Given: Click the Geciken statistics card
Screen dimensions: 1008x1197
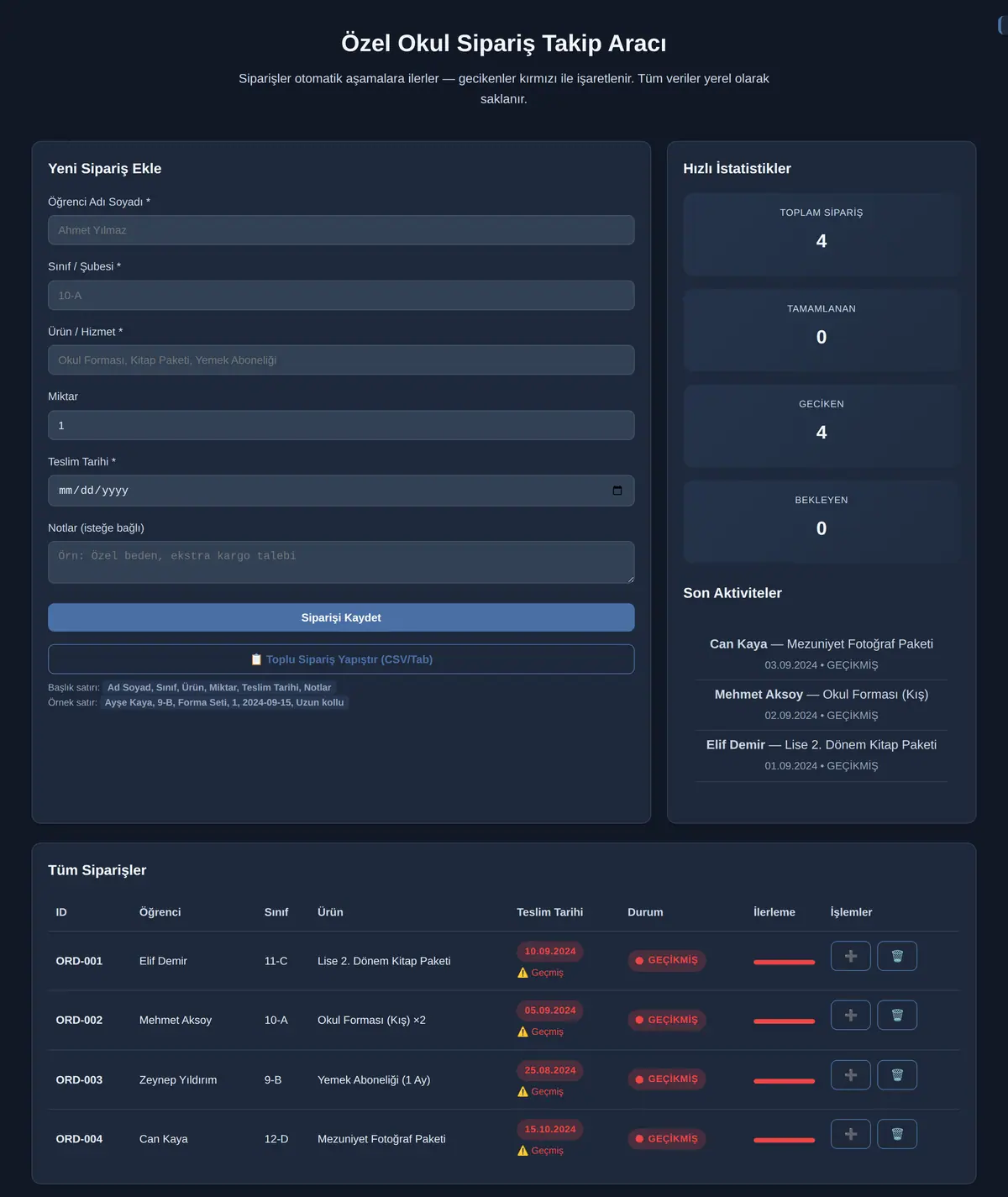Looking at the screenshot, I should point(822,426).
